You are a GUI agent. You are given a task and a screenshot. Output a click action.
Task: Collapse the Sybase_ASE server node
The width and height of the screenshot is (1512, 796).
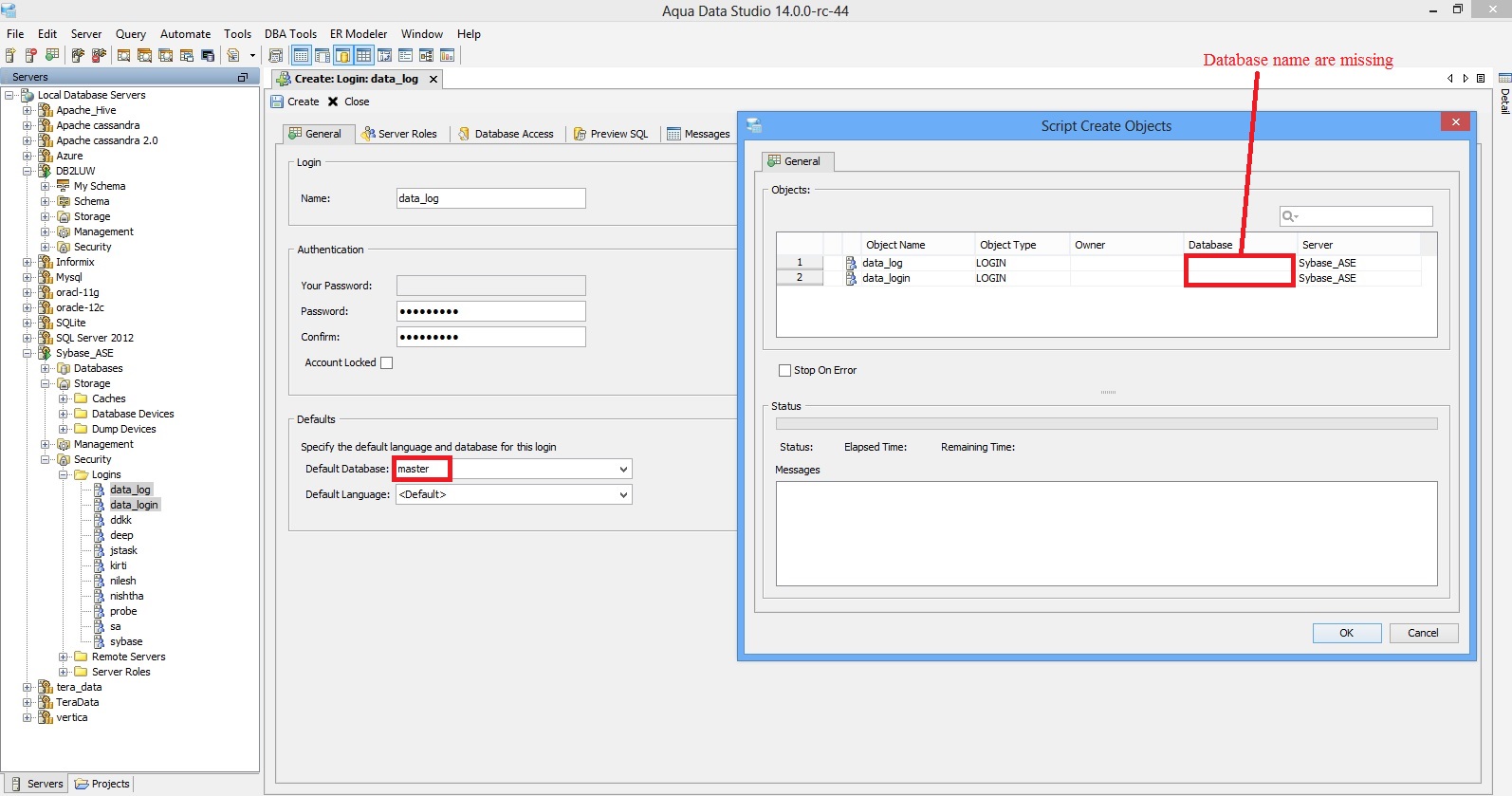(x=28, y=353)
